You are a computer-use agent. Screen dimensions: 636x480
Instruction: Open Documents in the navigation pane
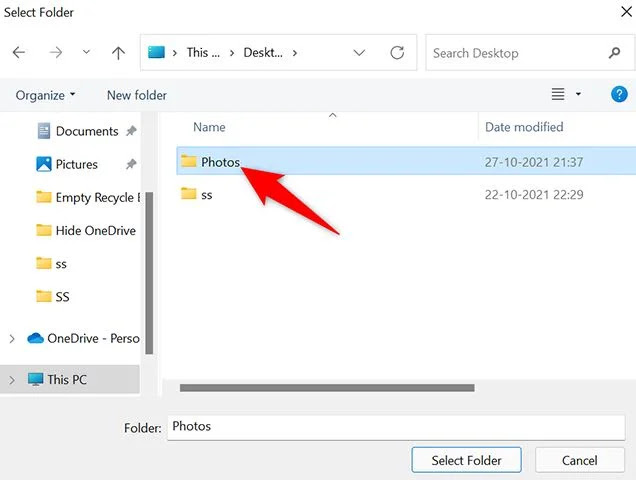pyautogui.click(x=87, y=131)
